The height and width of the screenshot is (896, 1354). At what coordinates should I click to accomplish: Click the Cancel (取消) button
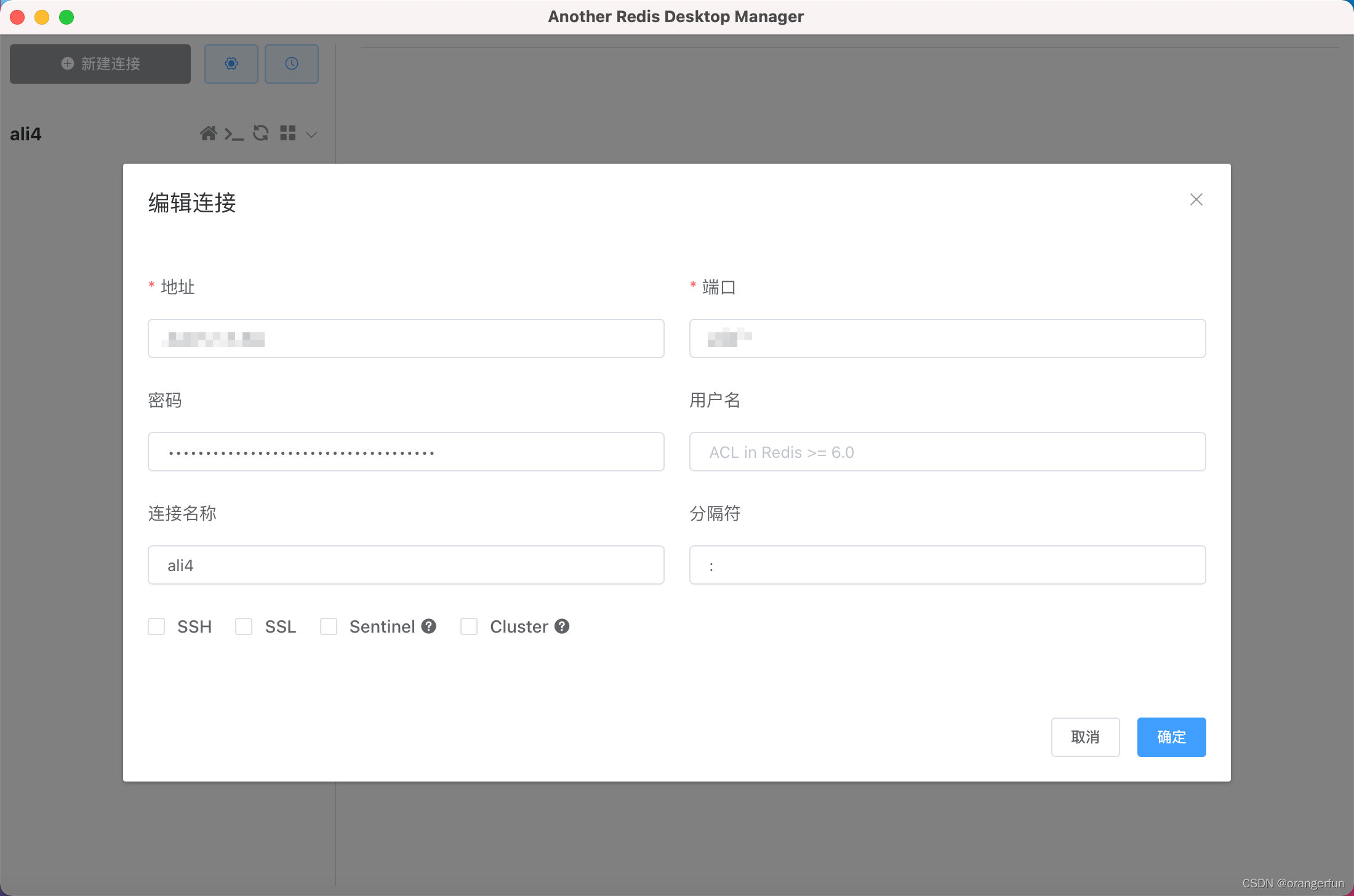pos(1086,737)
